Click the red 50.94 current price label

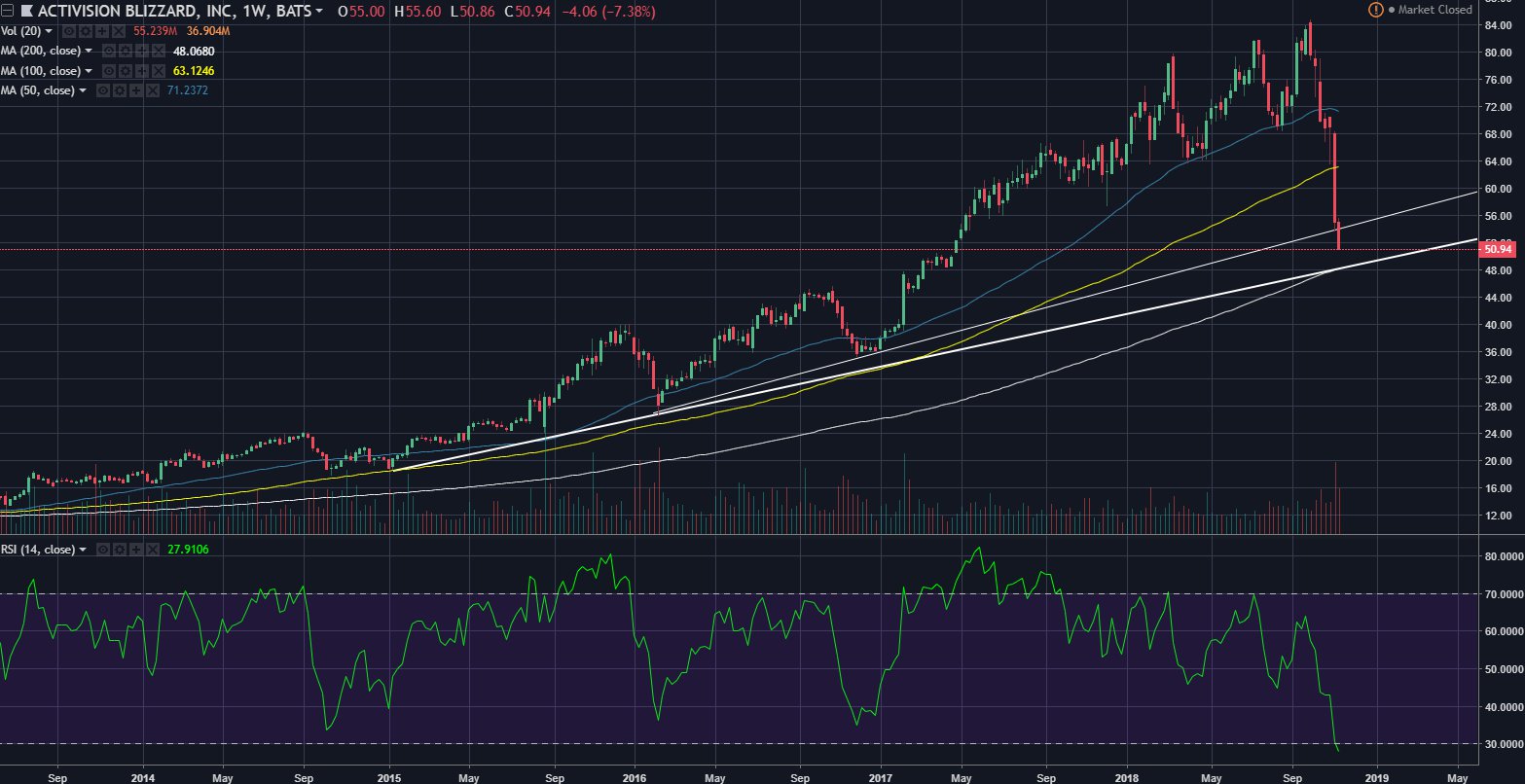coord(1500,249)
